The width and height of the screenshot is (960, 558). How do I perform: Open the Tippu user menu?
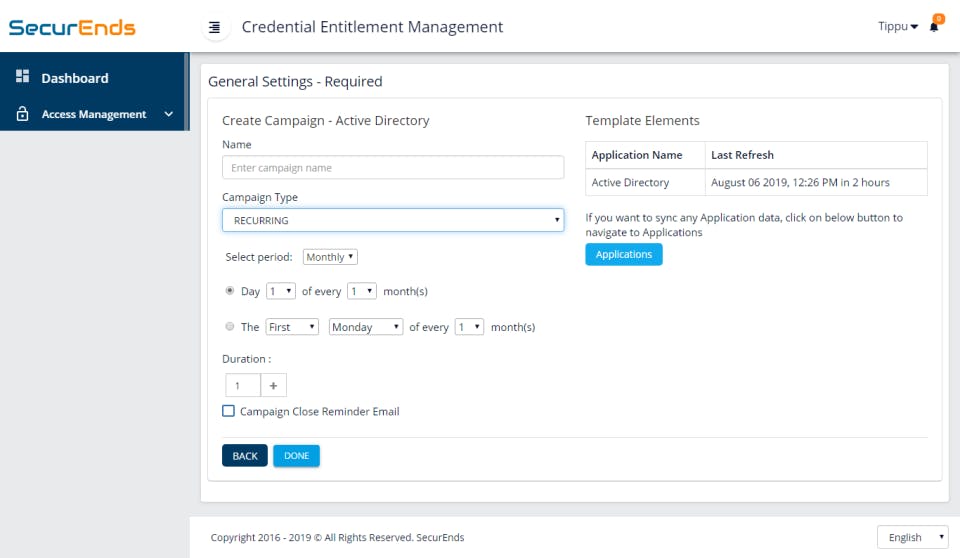pos(897,27)
